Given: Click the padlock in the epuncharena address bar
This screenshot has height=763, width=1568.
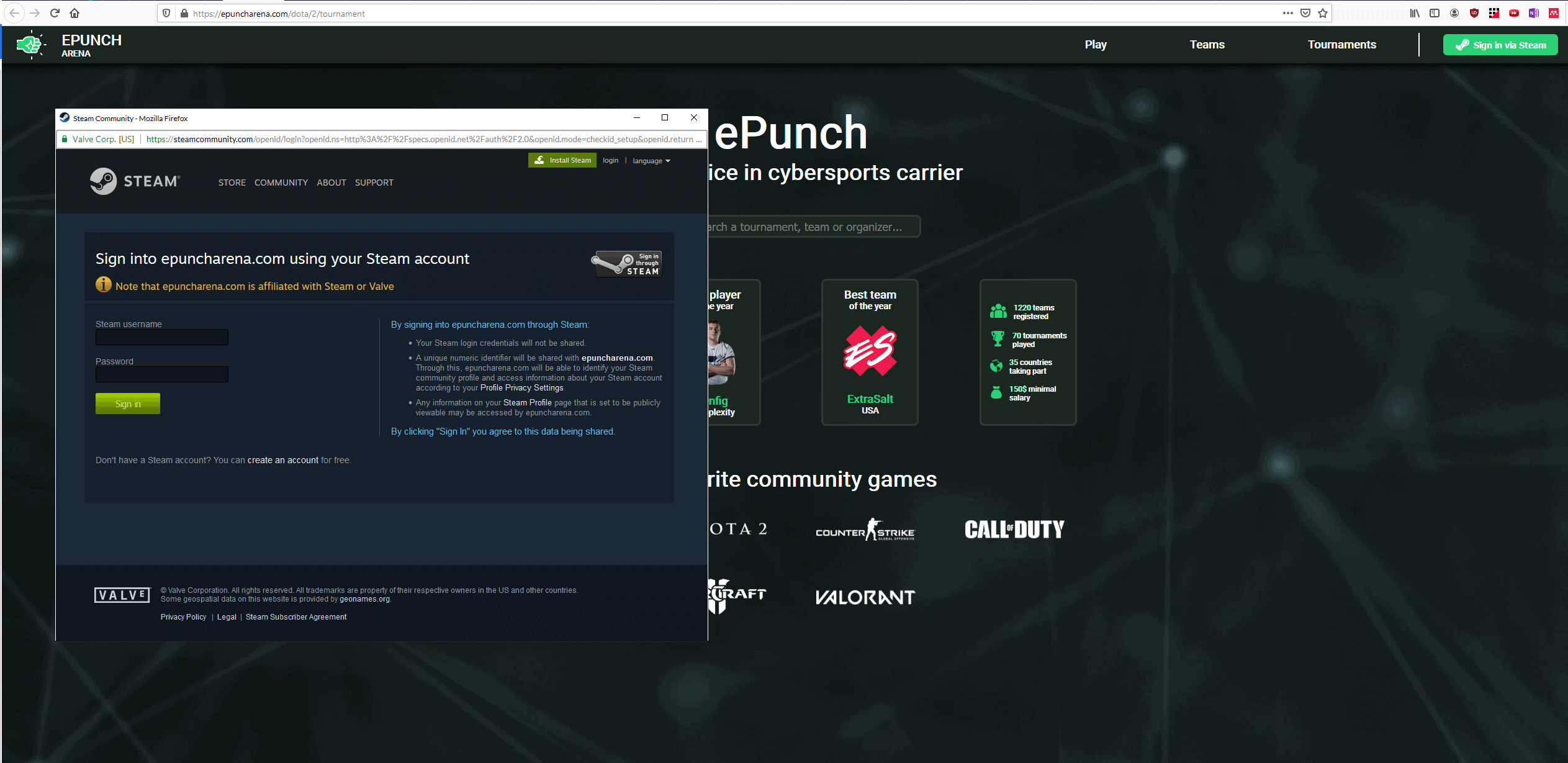Looking at the screenshot, I should (x=184, y=13).
